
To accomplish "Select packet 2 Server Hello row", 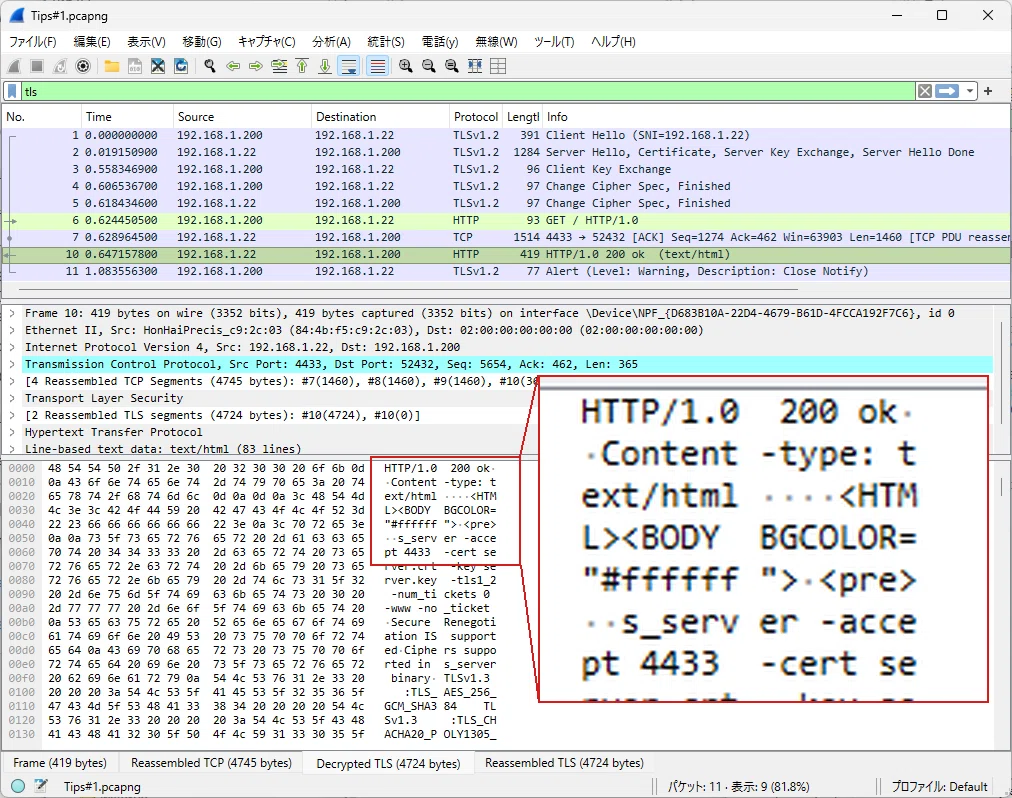I will coord(505,152).
